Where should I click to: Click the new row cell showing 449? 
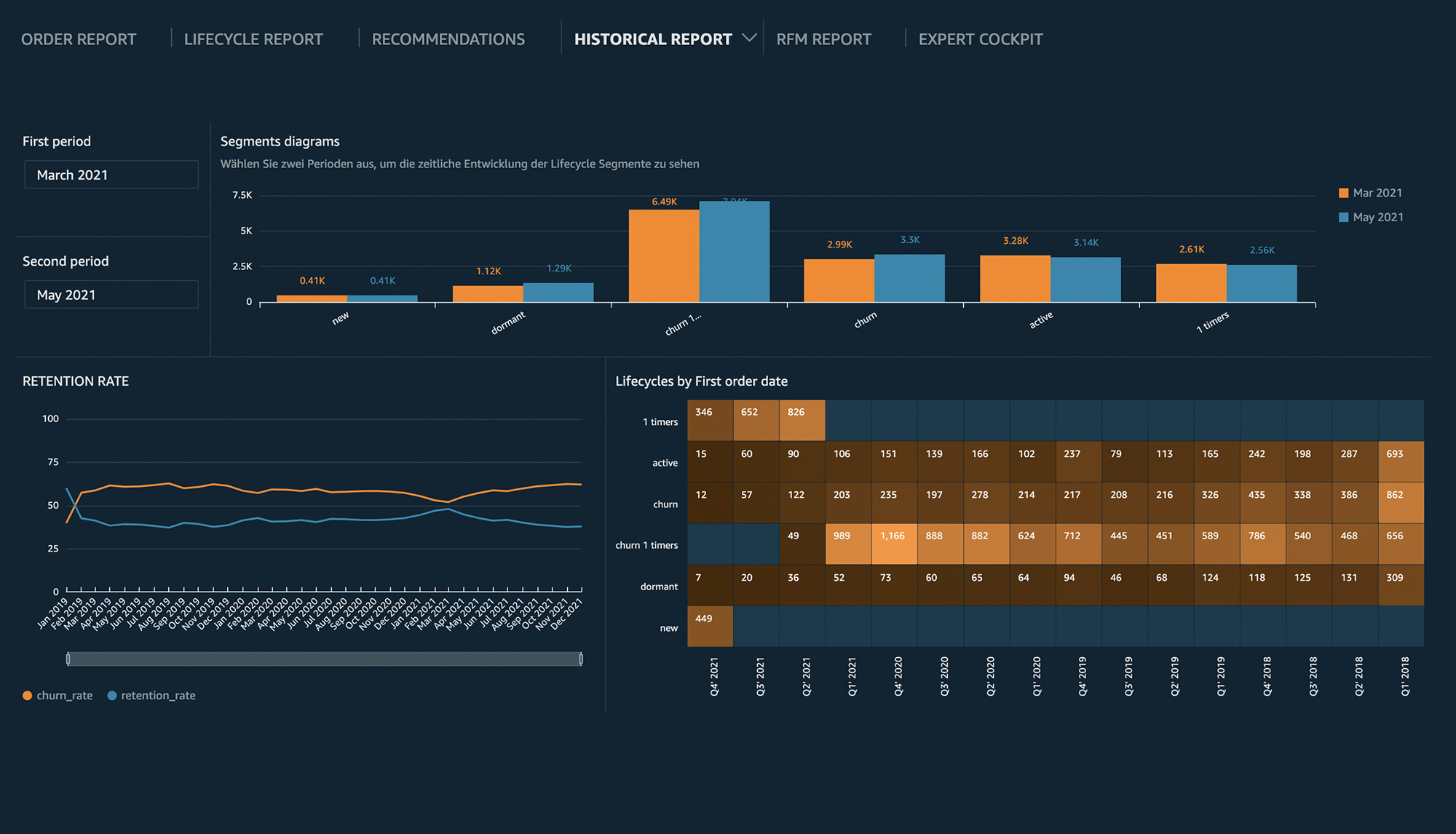tap(710, 626)
